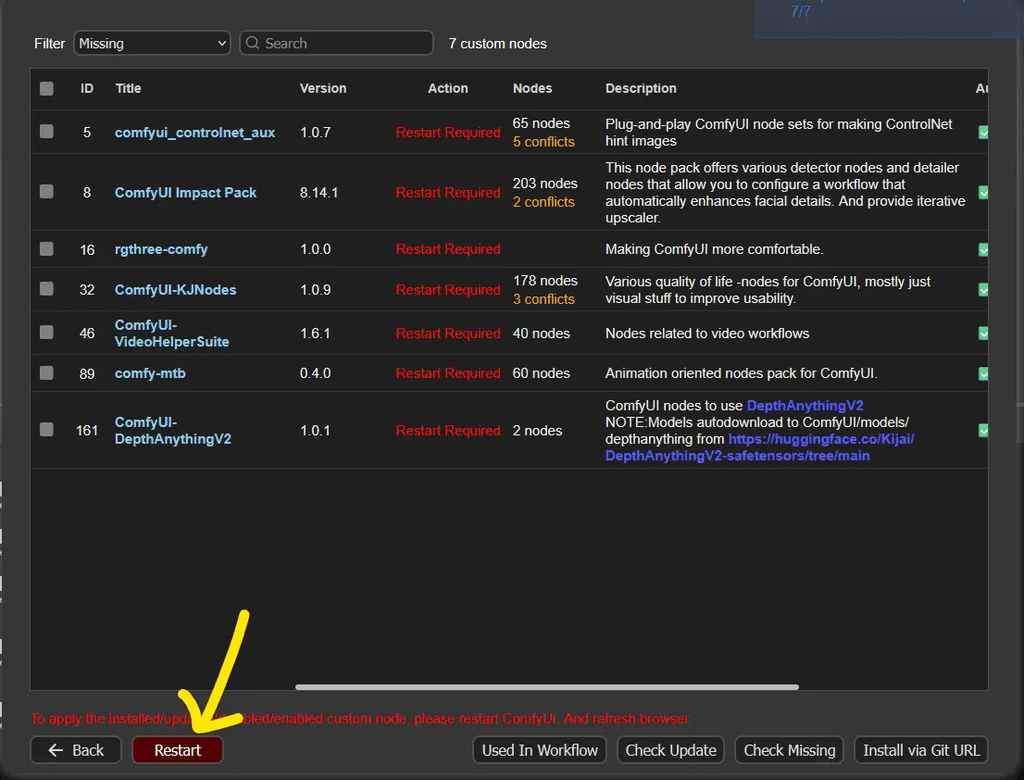This screenshot has width=1024, height=780.
Task: Toggle green auto-update check for comfy-mtb
Action: pyautogui.click(x=981, y=373)
